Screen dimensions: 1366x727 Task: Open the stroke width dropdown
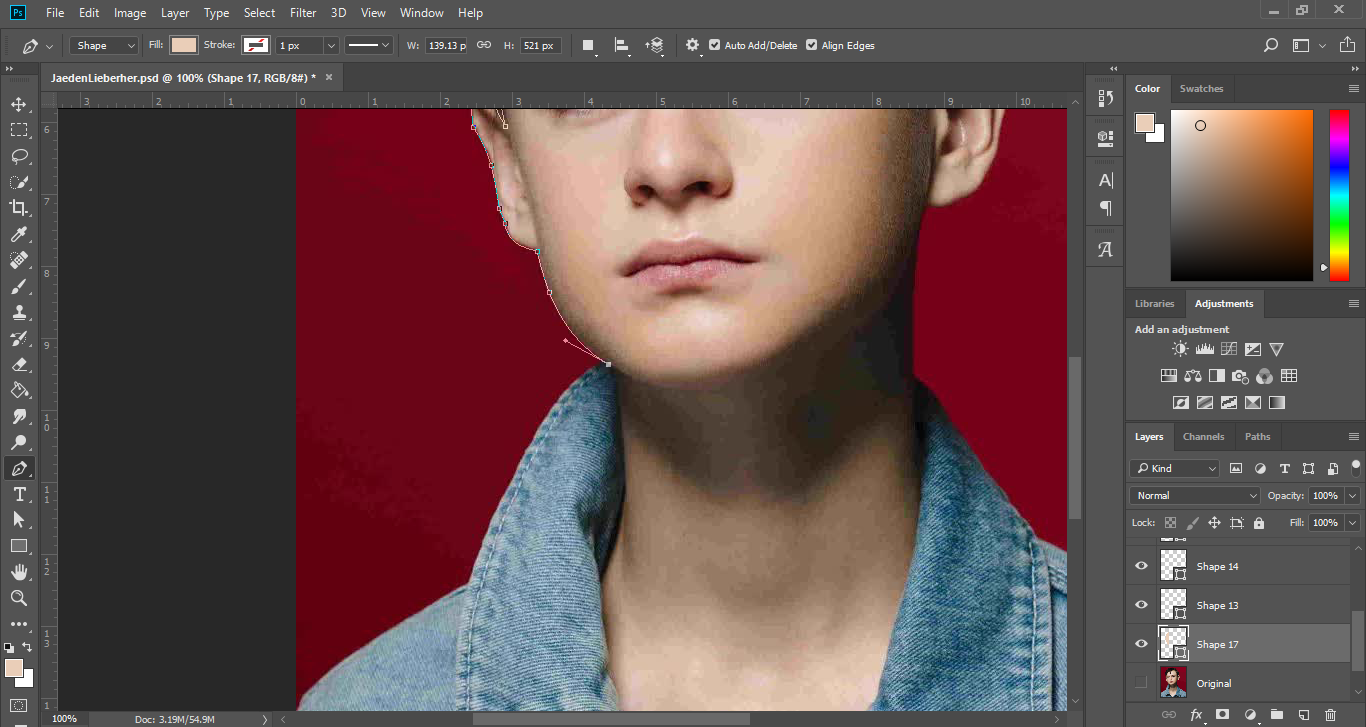tap(331, 45)
